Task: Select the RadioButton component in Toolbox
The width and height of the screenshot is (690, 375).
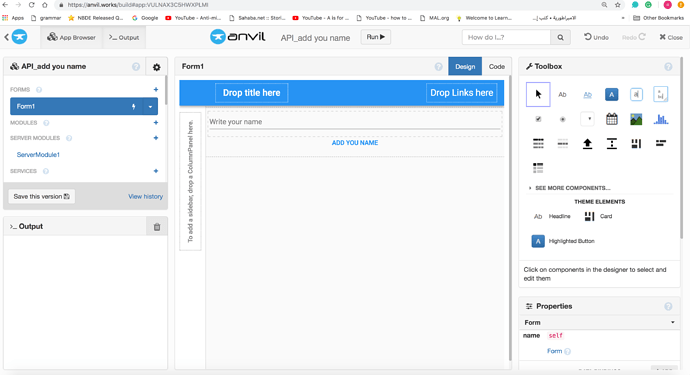Action: click(562, 119)
